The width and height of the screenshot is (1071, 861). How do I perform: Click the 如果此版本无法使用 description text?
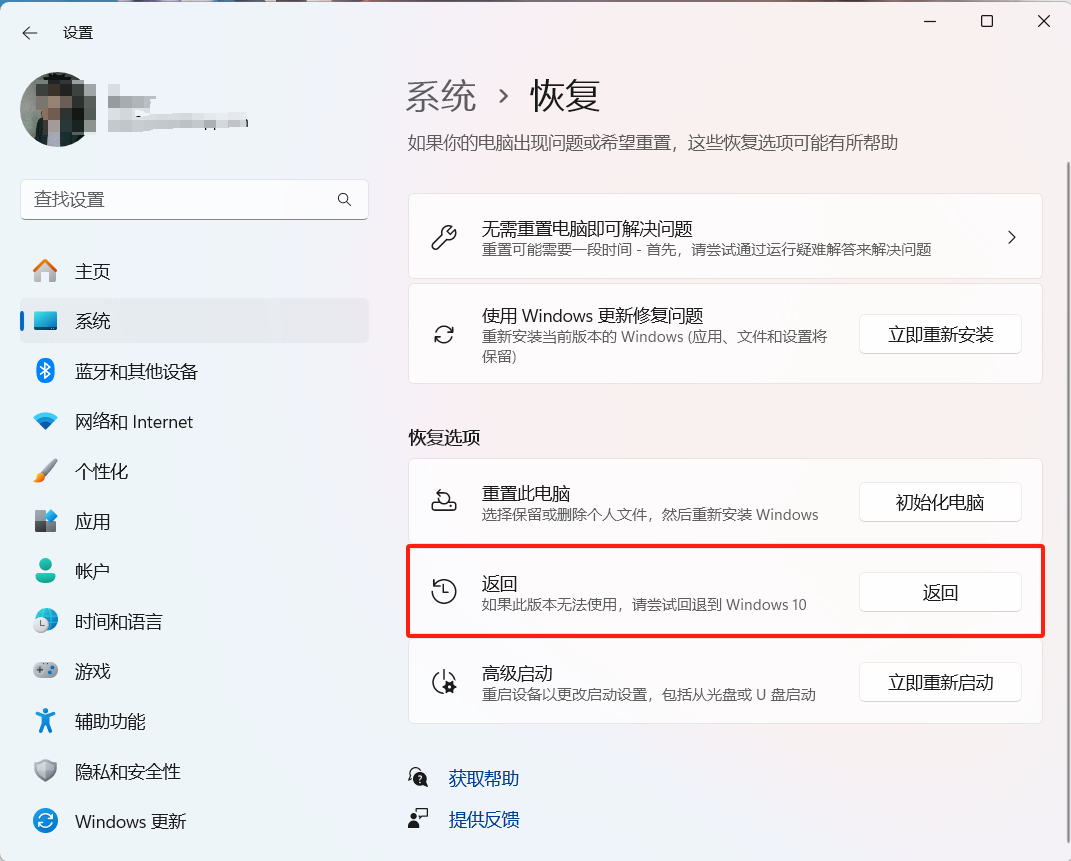tap(643, 605)
